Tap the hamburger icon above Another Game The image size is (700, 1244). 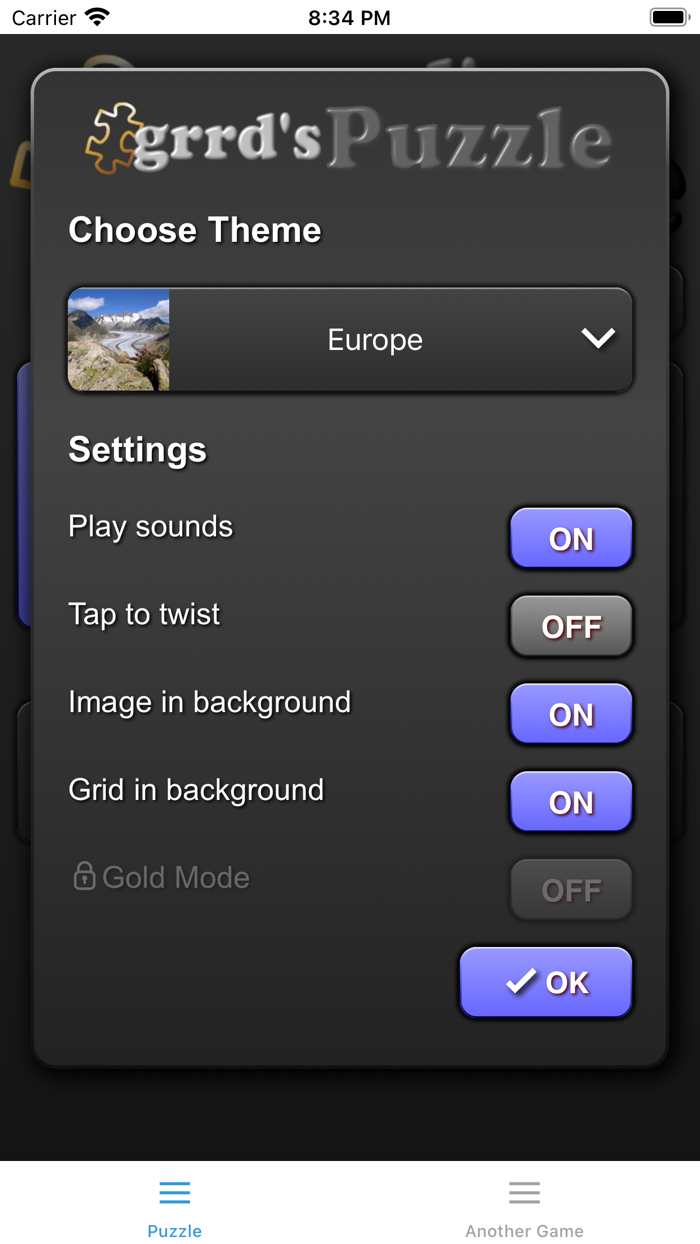tap(524, 1192)
